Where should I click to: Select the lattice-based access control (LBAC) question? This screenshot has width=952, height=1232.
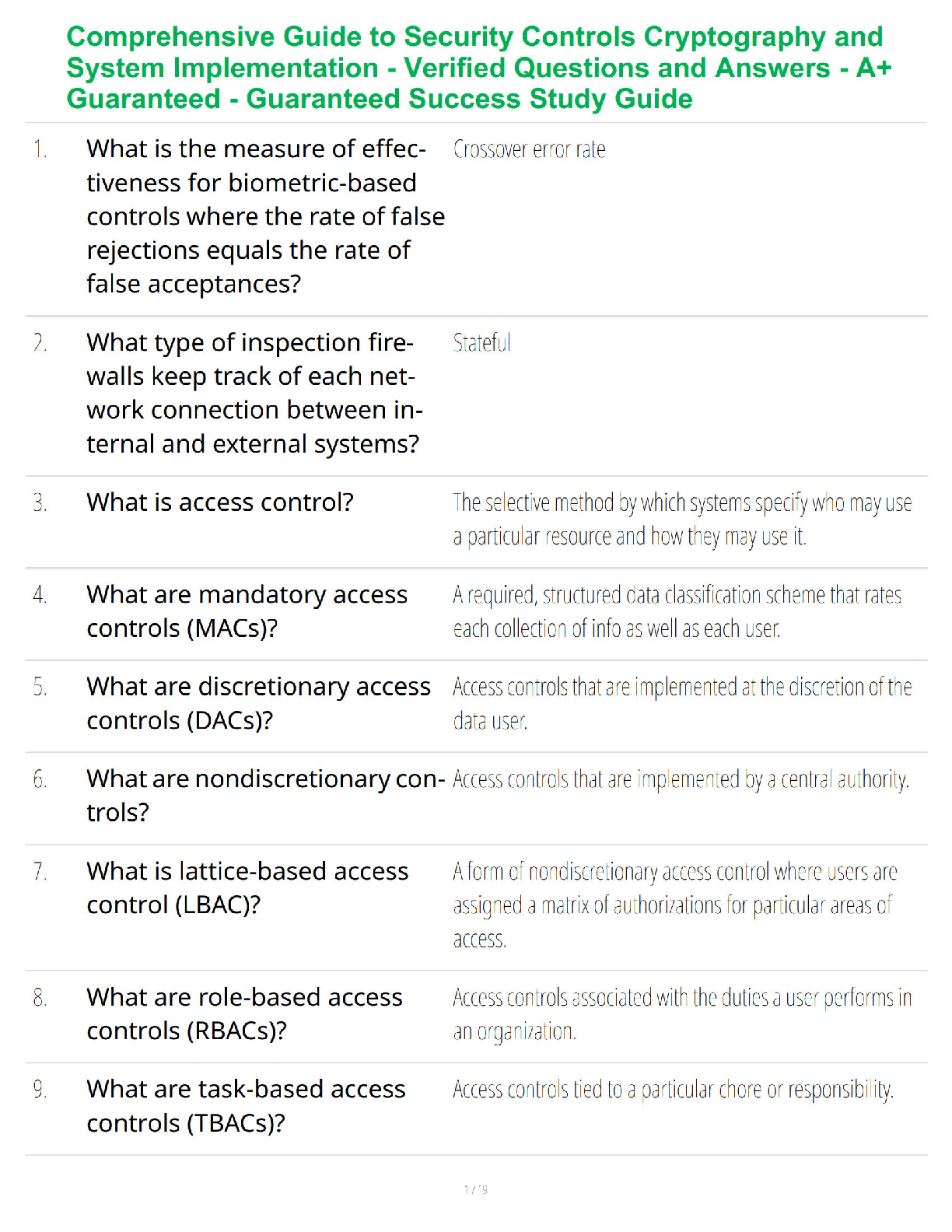[x=247, y=887]
